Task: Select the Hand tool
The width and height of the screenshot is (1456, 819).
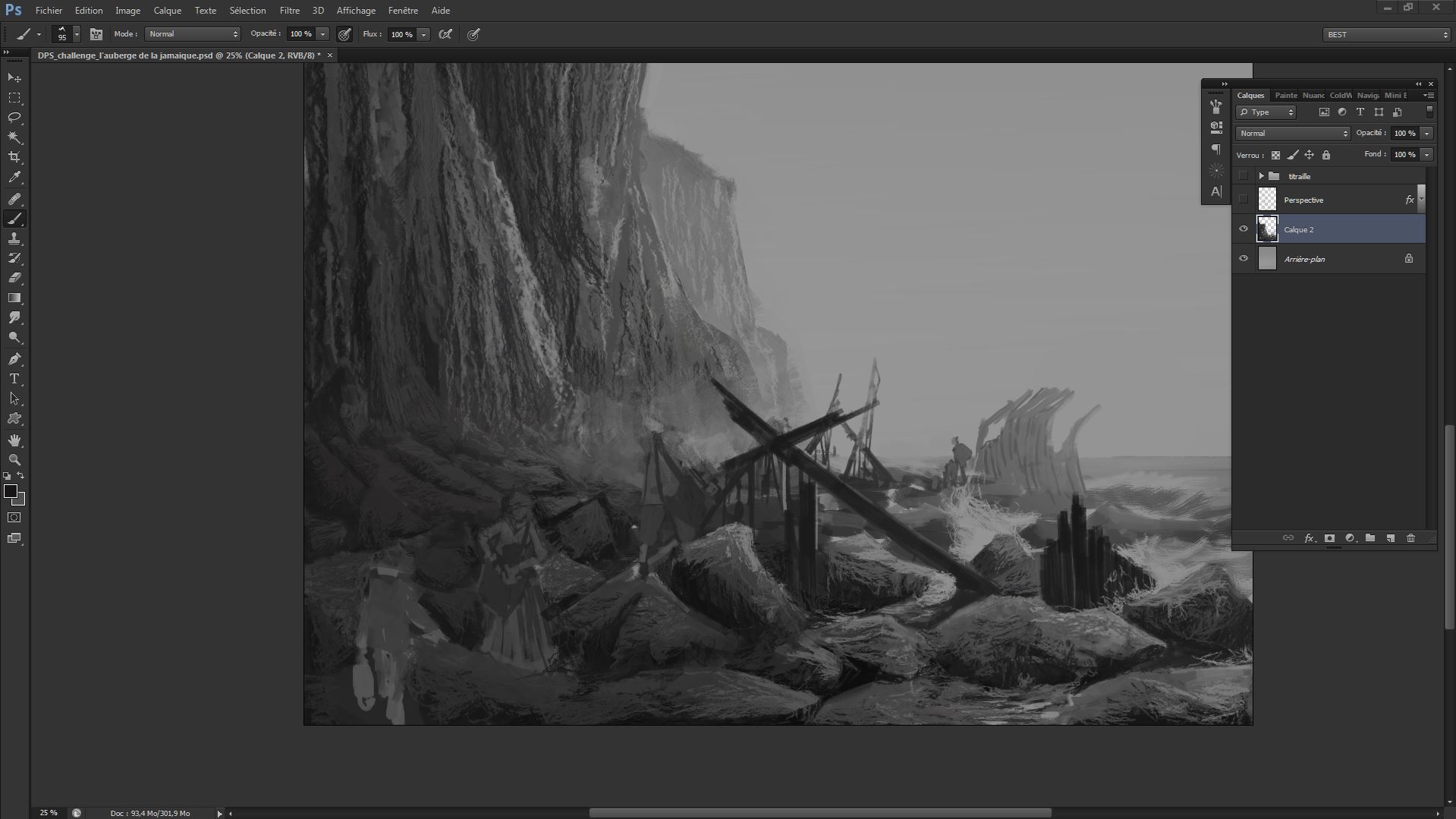Action: click(x=14, y=440)
